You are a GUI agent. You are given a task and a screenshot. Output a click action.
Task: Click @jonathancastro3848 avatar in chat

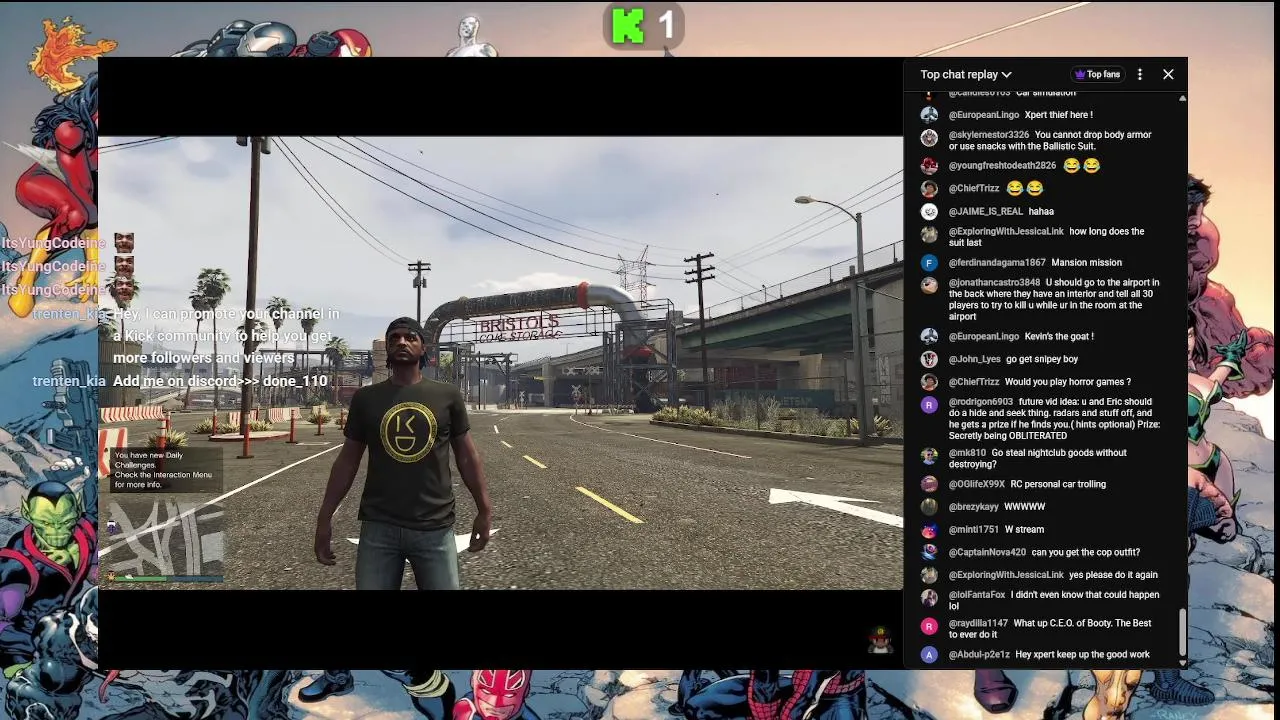(929, 285)
